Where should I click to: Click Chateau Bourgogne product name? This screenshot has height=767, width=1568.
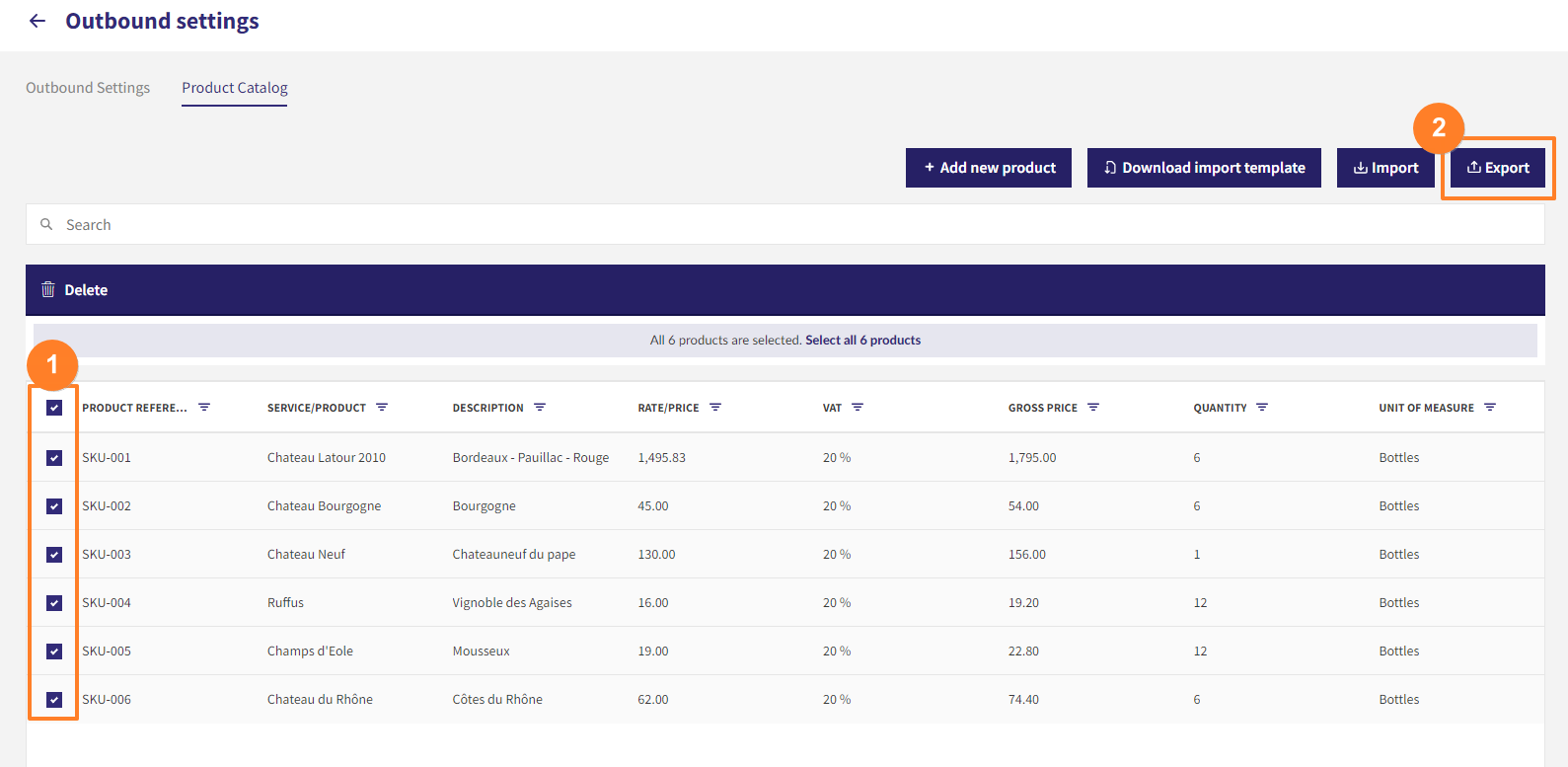(x=324, y=505)
